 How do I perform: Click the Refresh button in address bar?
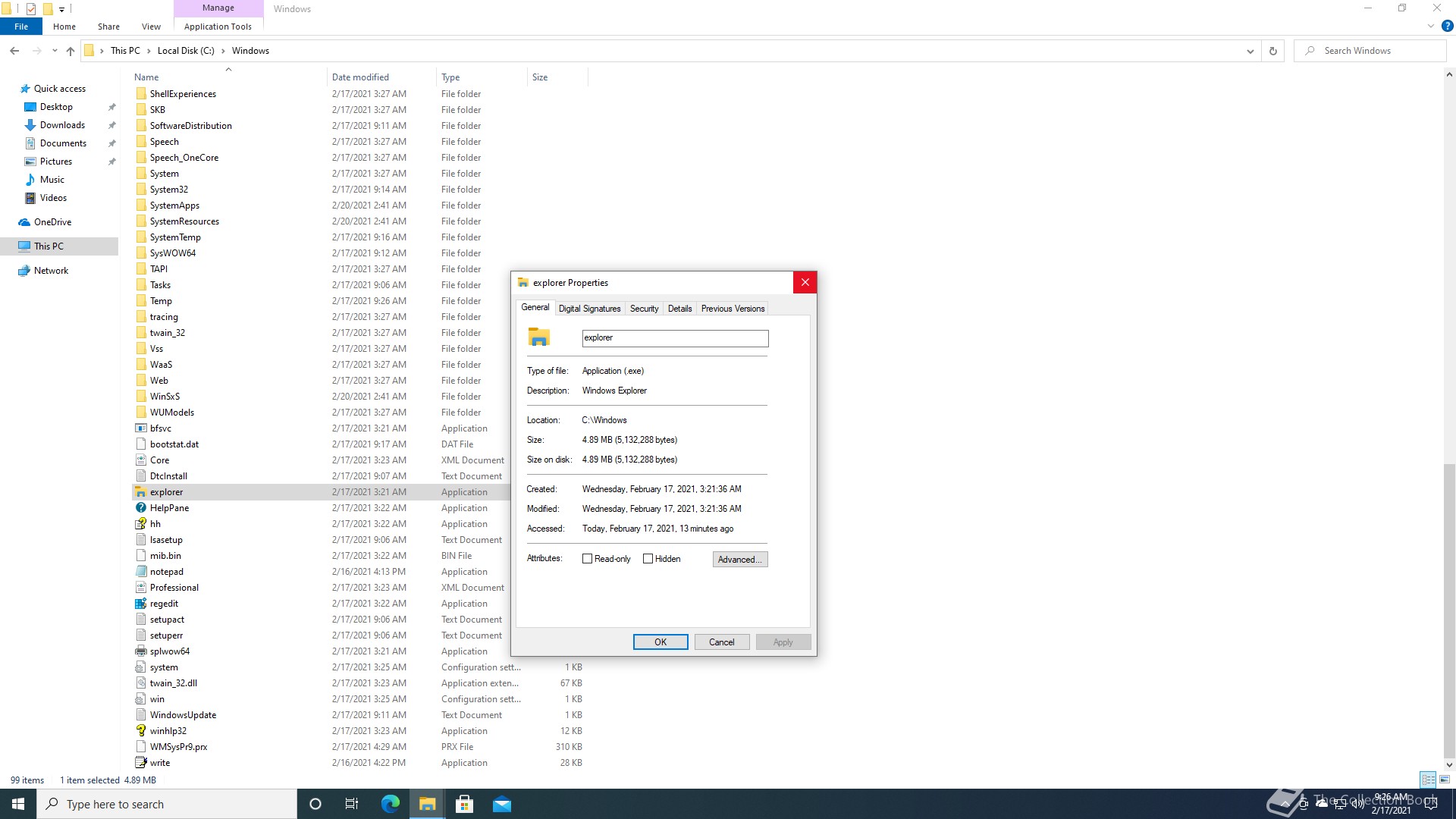pyautogui.click(x=1273, y=51)
